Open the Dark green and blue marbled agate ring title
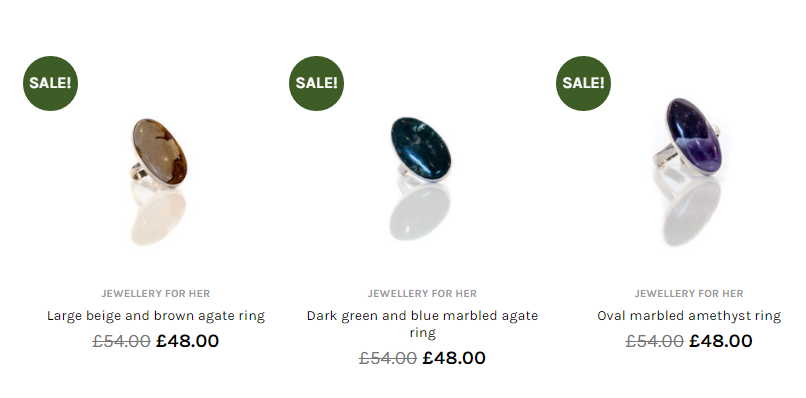This screenshot has height=398, width=806. (x=422, y=324)
